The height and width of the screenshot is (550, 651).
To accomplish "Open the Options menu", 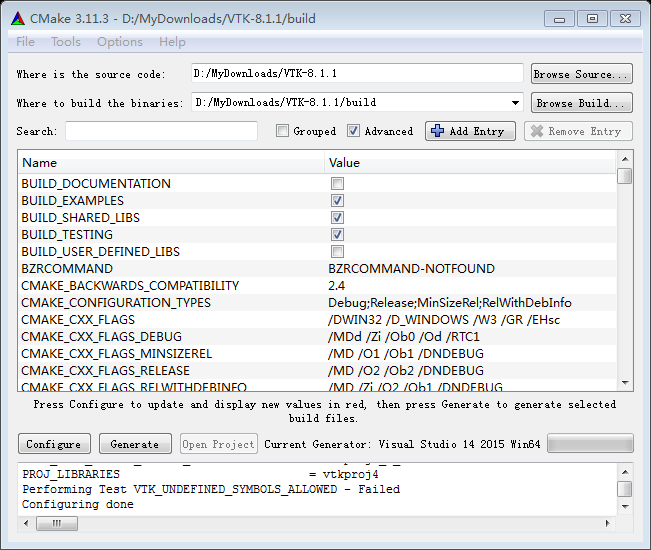I will tap(120, 42).
